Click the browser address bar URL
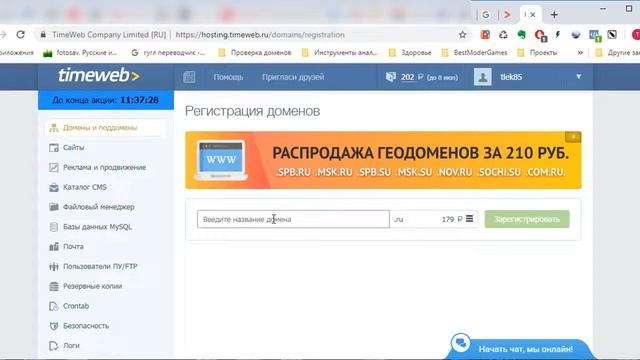640x360 pixels. (x=260, y=35)
